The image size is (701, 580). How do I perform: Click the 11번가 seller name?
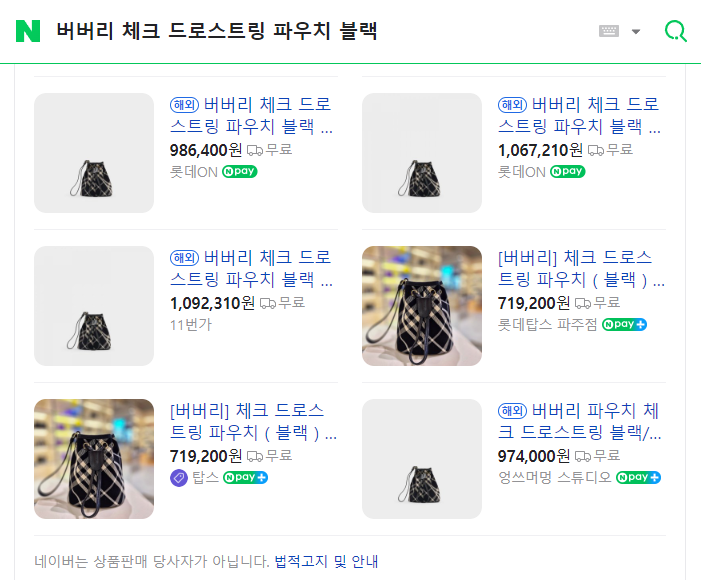coord(191,324)
